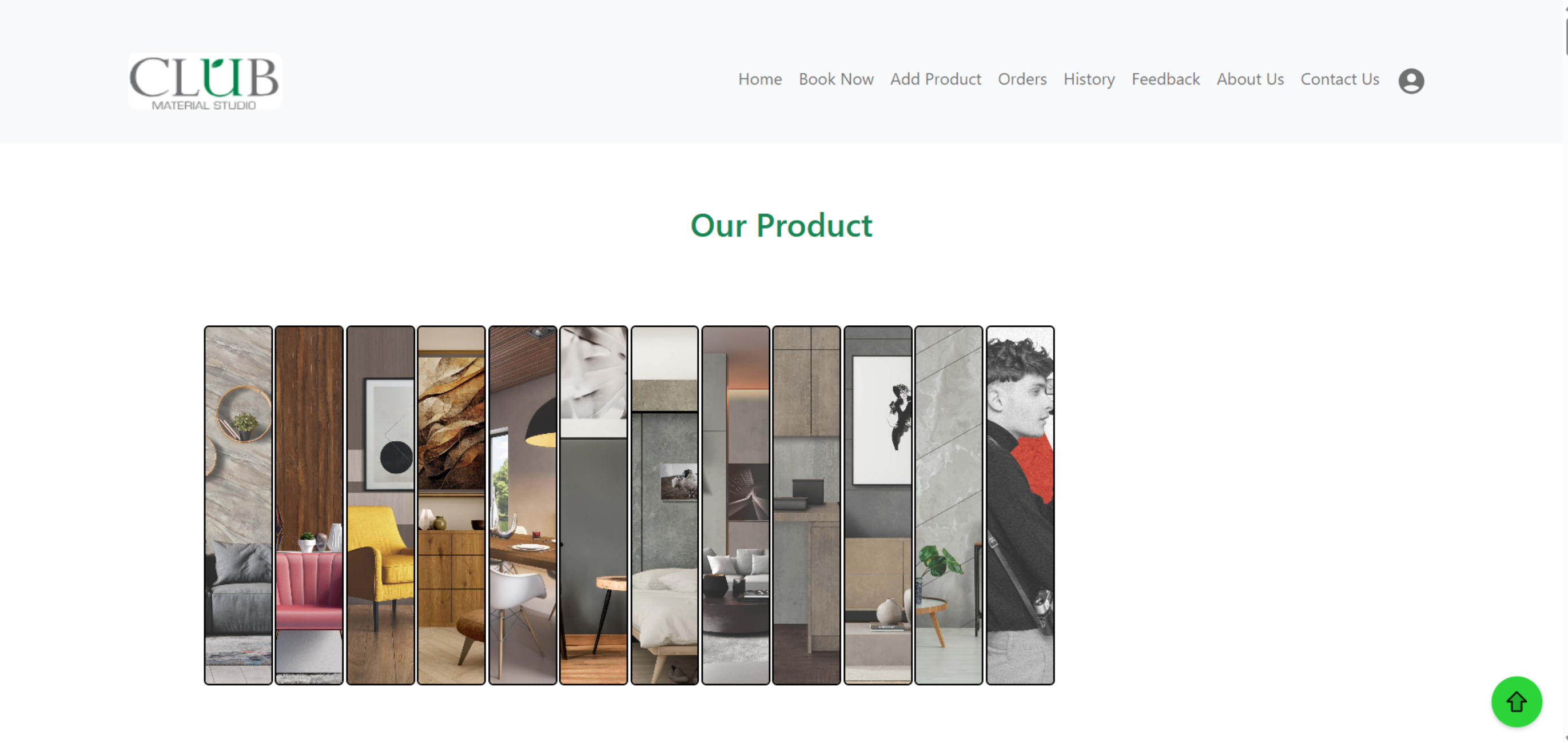The height and width of the screenshot is (743, 1568).
Task: Open the abstract gold painting product image
Action: 451,505
